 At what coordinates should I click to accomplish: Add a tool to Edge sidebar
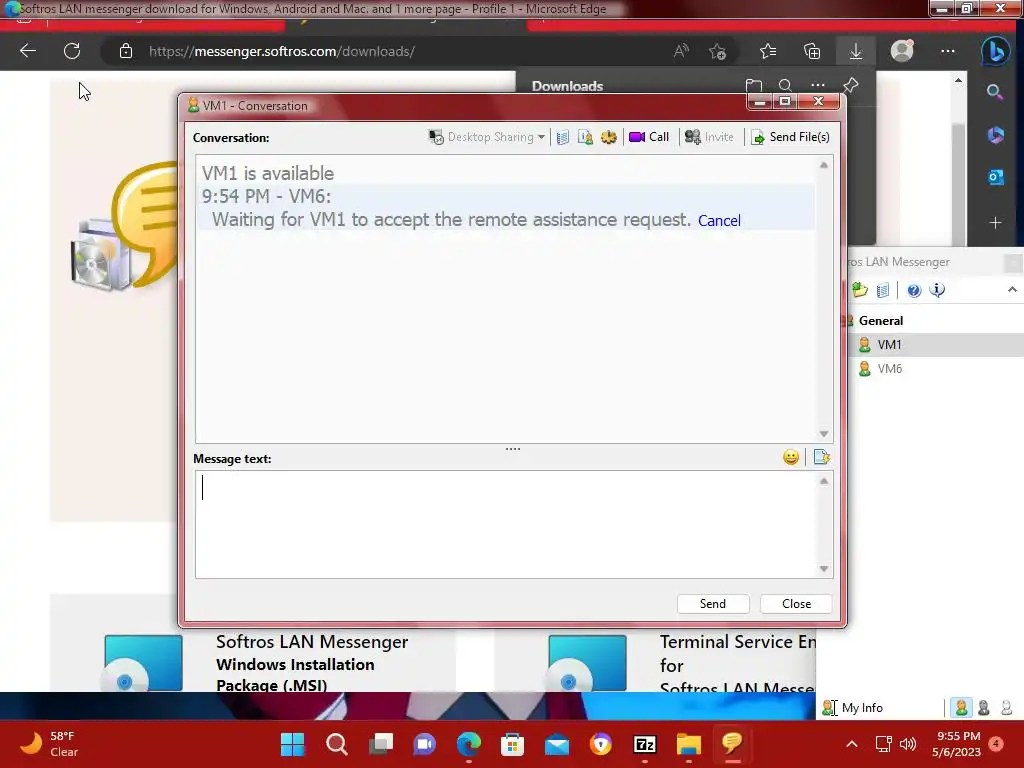click(995, 223)
